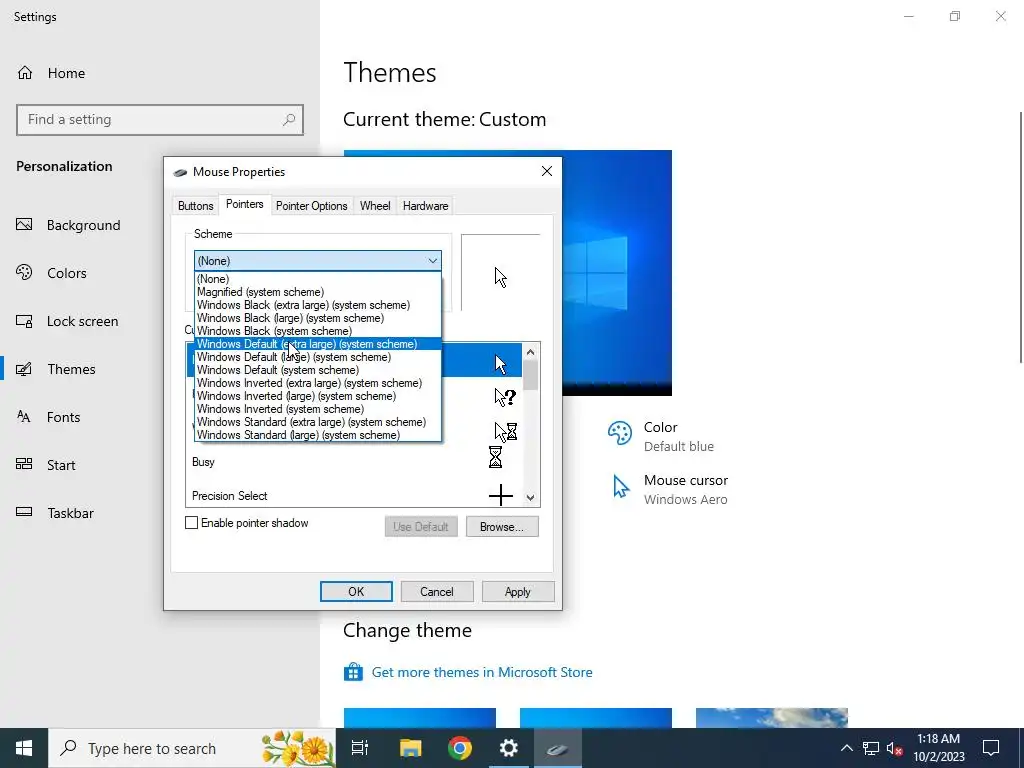This screenshot has height=768, width=1024.
Task: Choose Windows Black (extra large) scheme
Action: [x=317, y=305]
